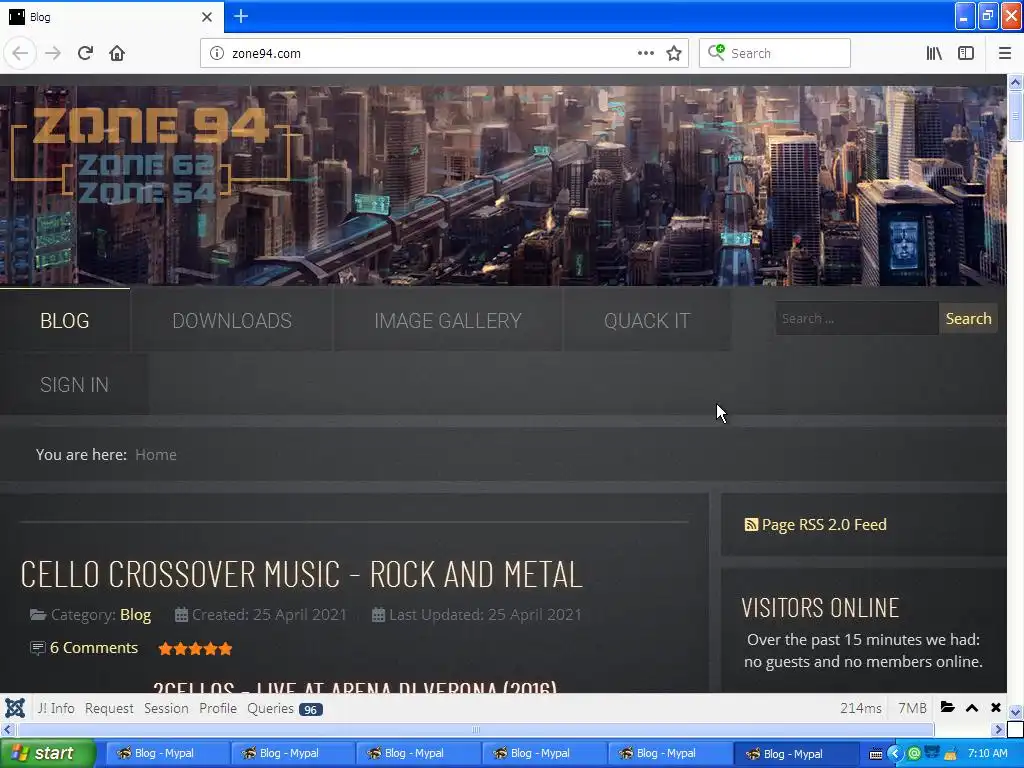Click the horizontal scrollbar thumb

(475, 729)
